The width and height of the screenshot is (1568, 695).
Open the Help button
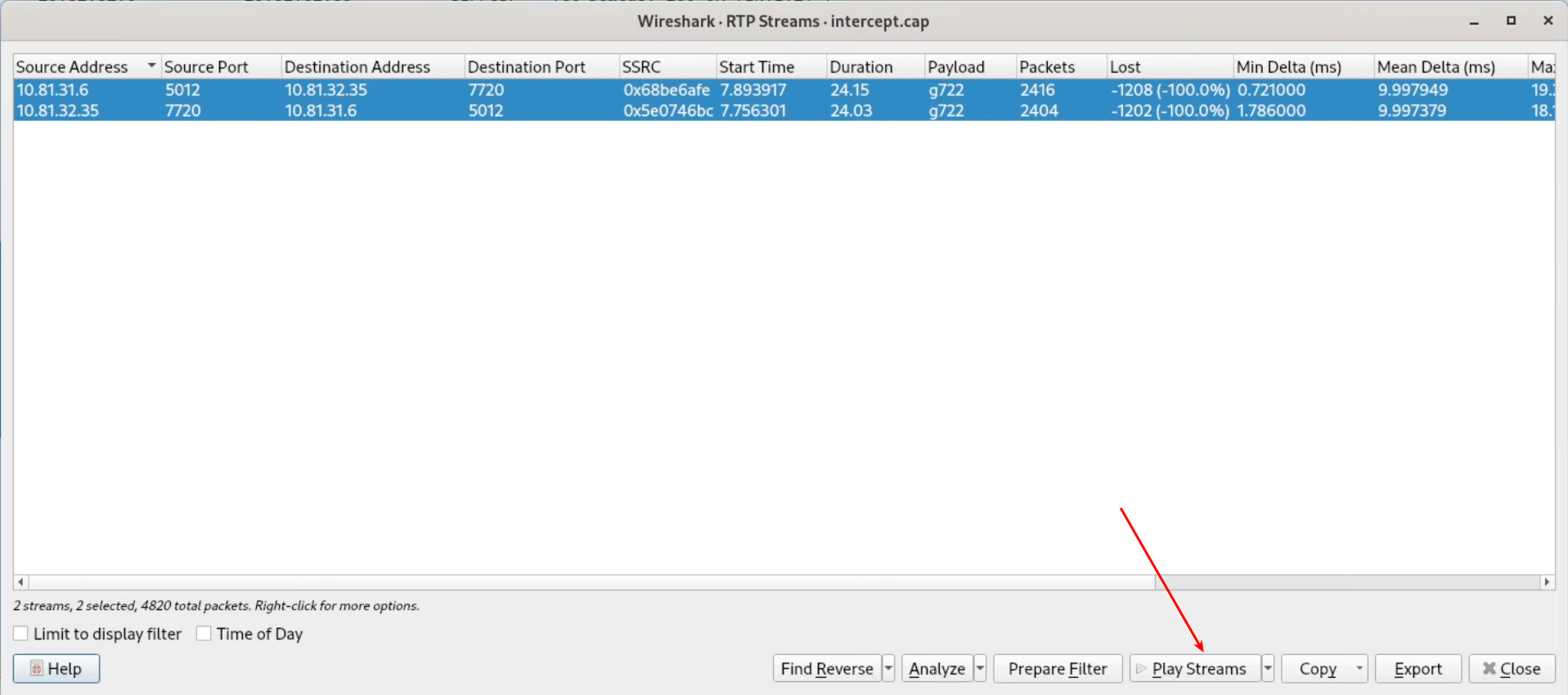tap(56, 669)
